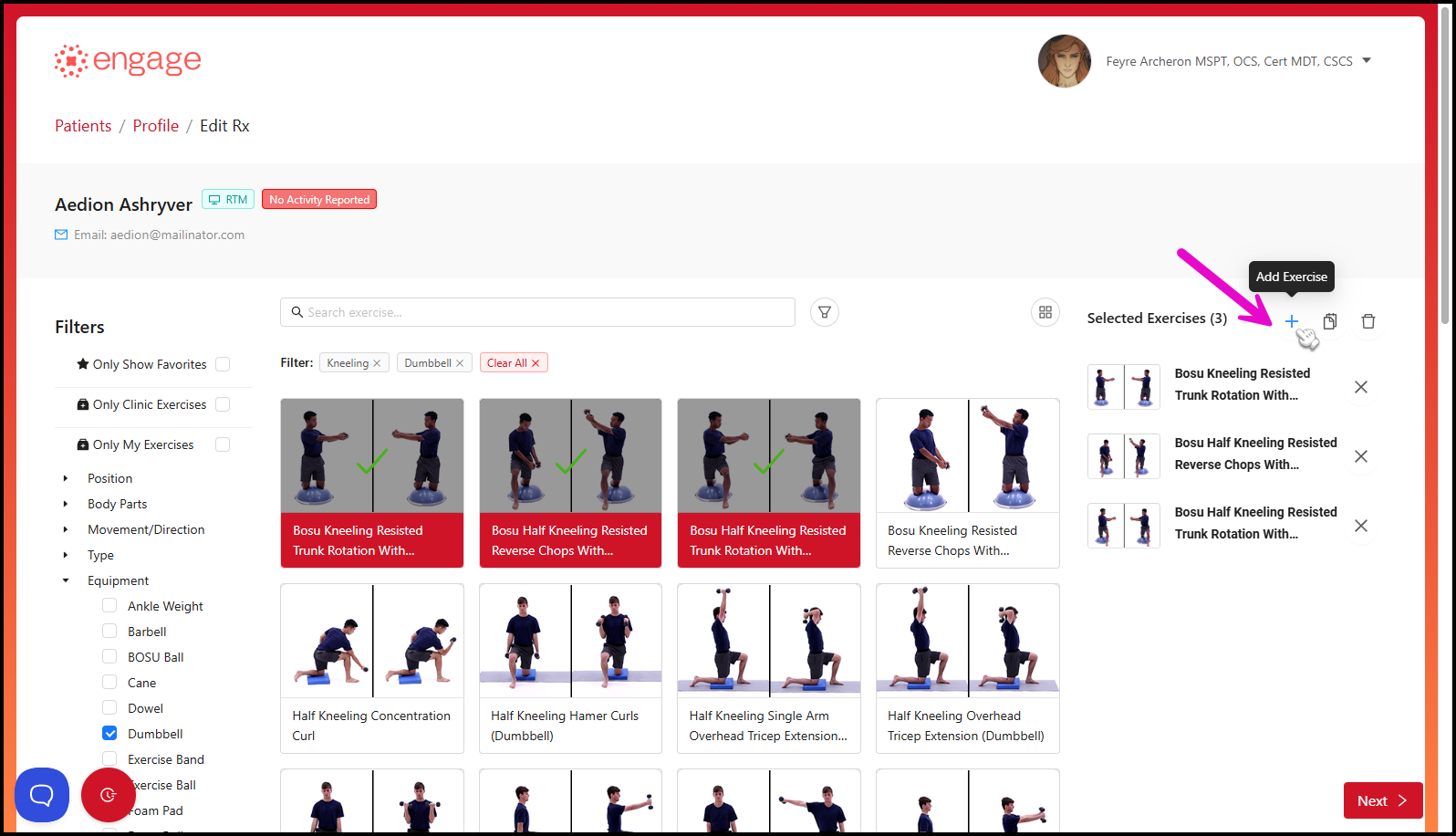Screen dimensions: 1456x836
Task: Open the blue chat support widget
Action: point(42,795)
